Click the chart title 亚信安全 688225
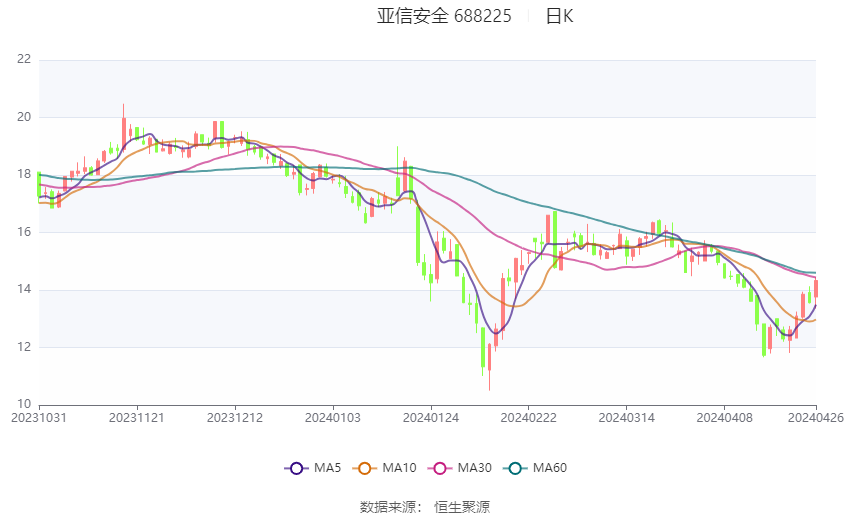This screenshot has width=850, height=517. [444, 16]
